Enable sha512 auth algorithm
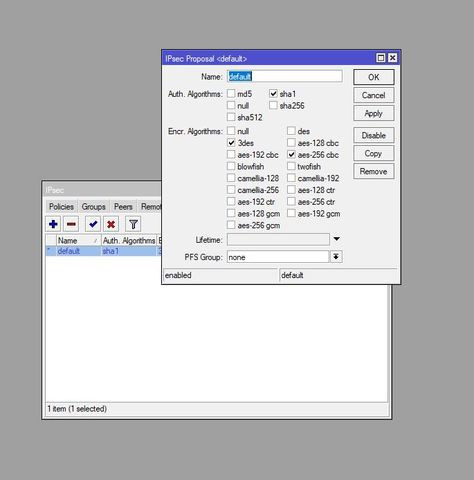Screen dimensions: 474x480 231,117
